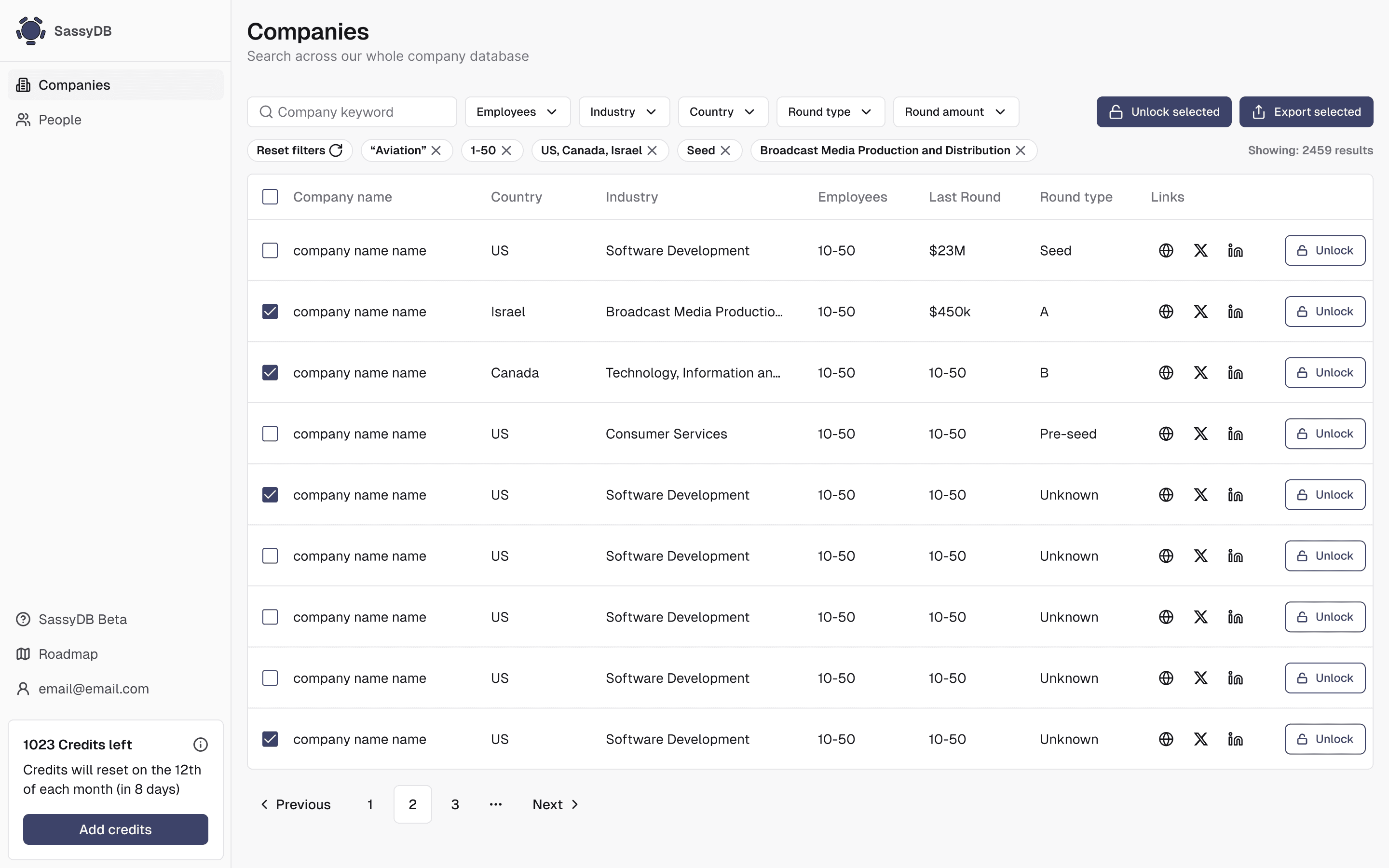
Task: Uncheck the Israel company row checkbox
Action: pyautogui.click(x=270, y=312)
